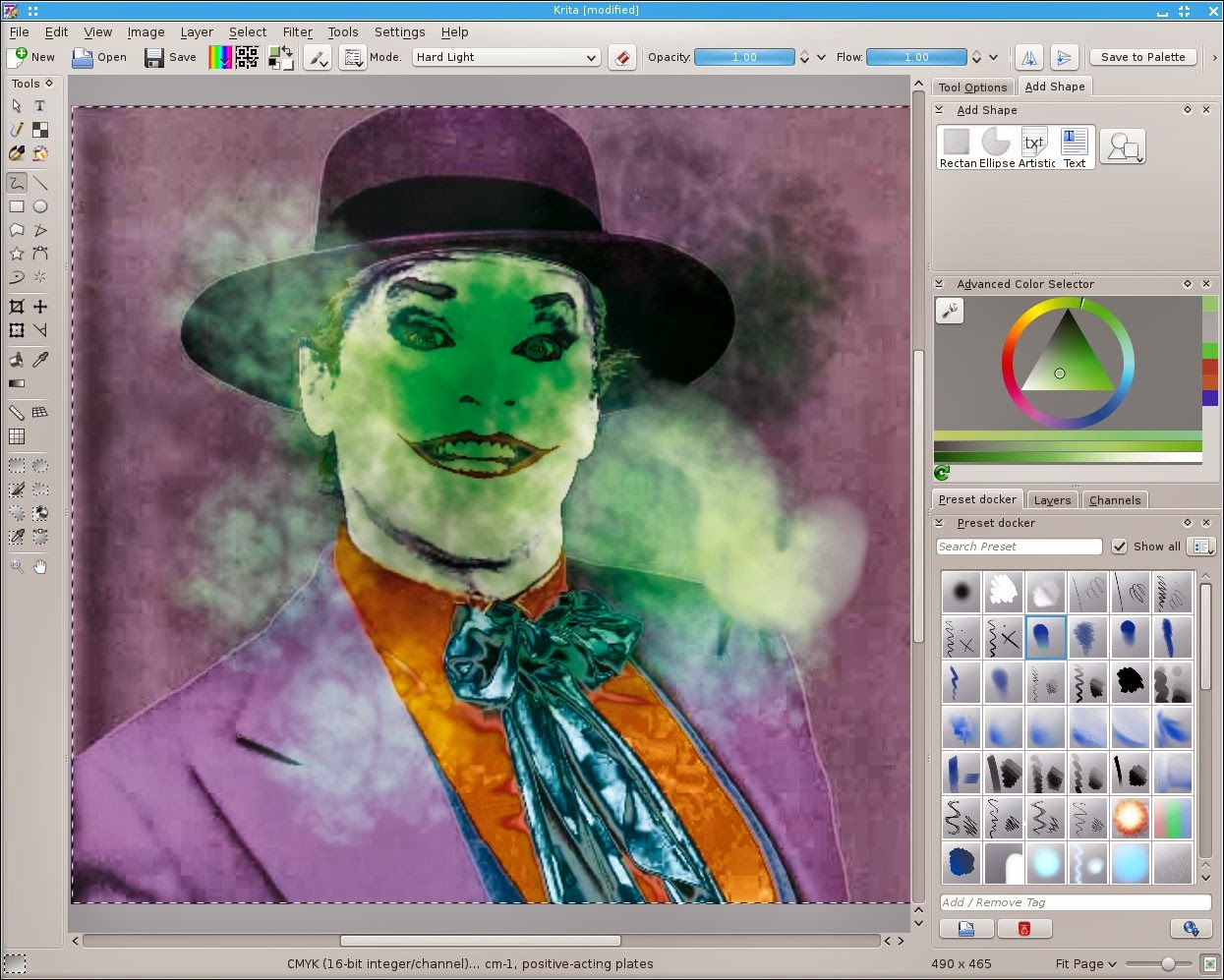This screenshot has height=980, width=1224.
Task: Switch to the Tool Options tab
Action: coord(972,86)
